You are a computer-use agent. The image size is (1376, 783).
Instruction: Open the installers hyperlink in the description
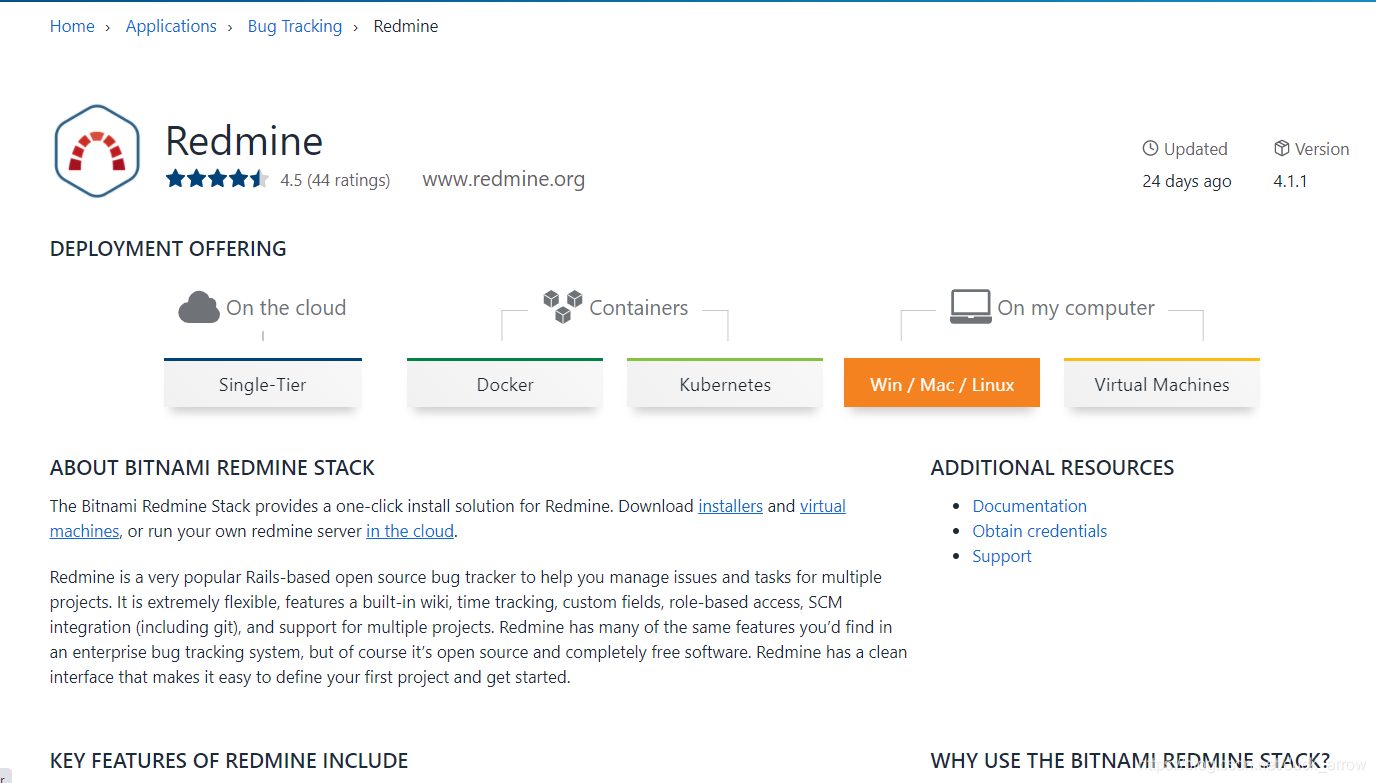tap(730, 506)
